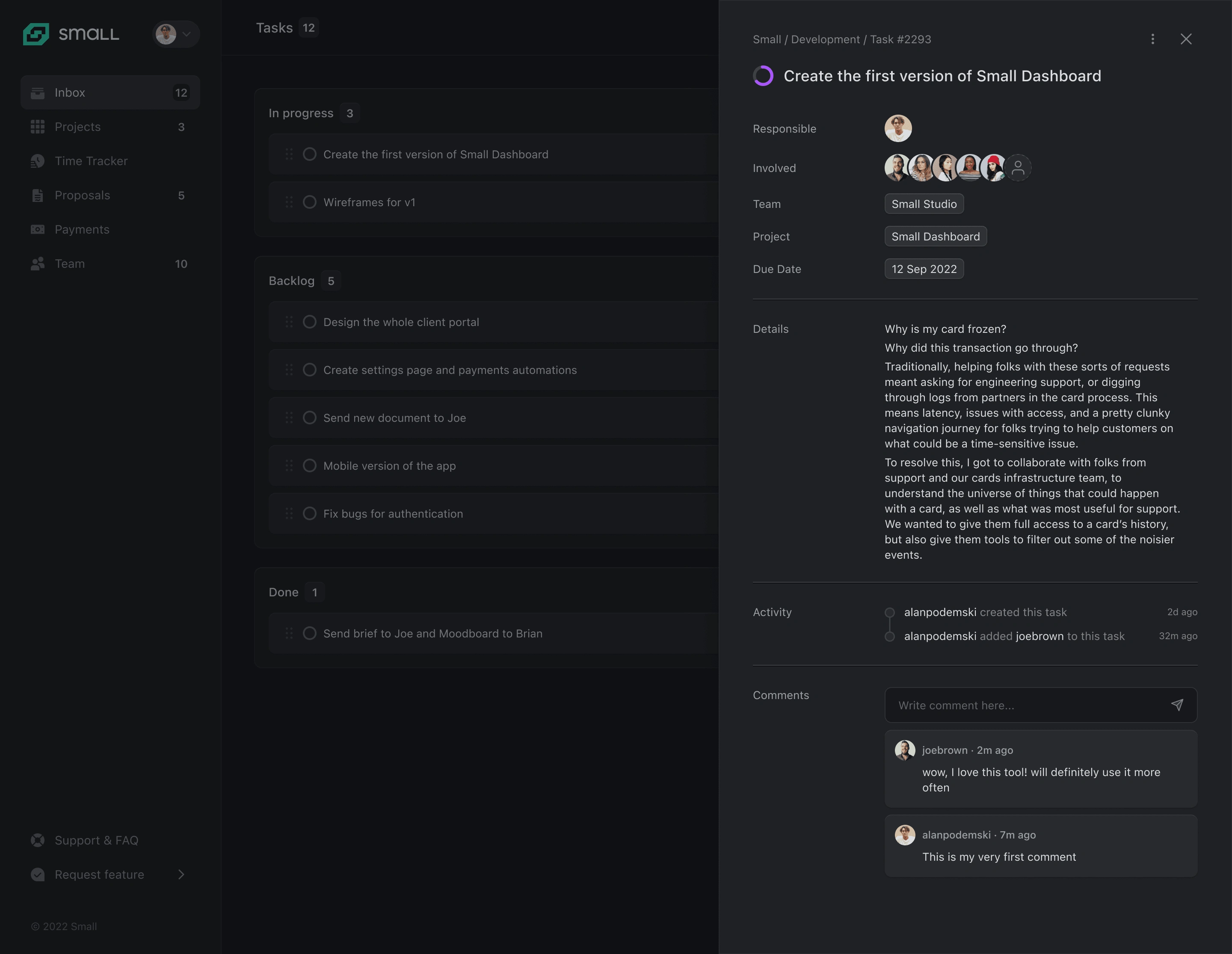Image resolution: width=1232 pixels, height=954 pixels.
Task: Open the Due Date 12 Sep 2022 picker
Action: [924, 269]
